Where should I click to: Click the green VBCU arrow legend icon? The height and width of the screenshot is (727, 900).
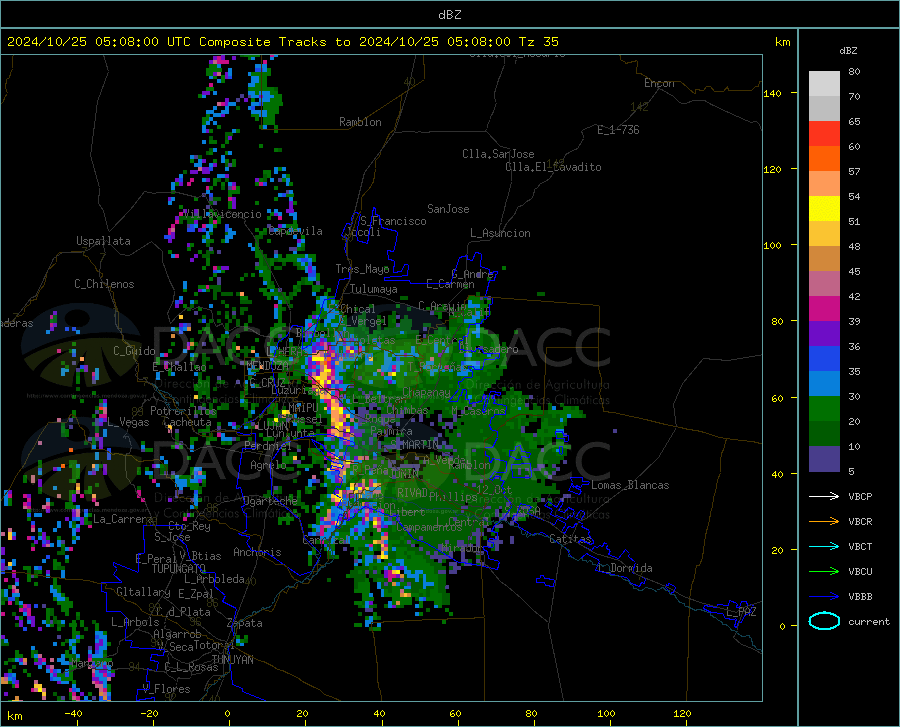[824, 571]
